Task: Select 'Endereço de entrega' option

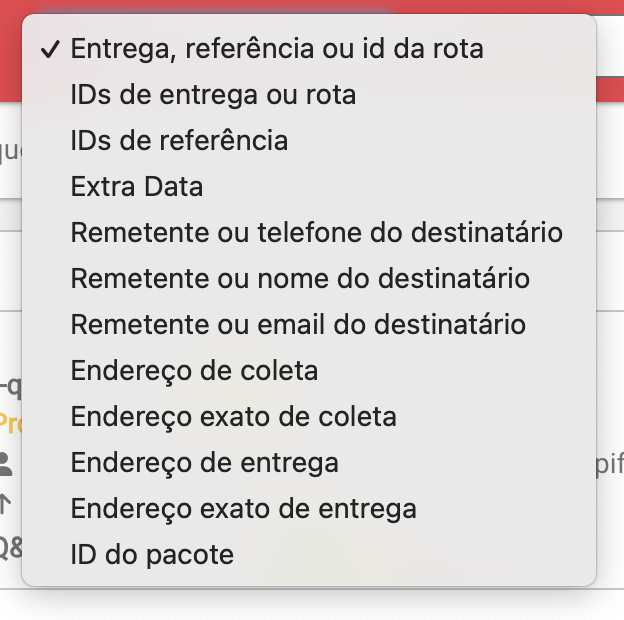Action: click(x=309, y=463)
